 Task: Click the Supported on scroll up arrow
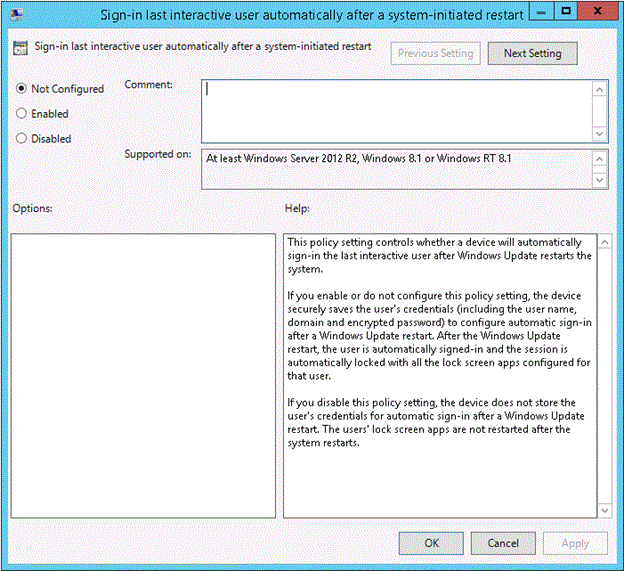[x=599, y=159]
